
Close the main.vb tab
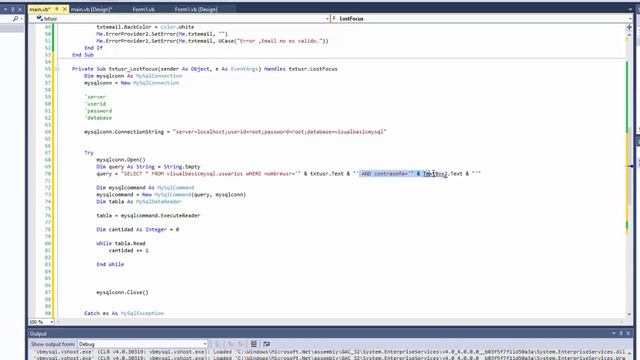[64, 9]
